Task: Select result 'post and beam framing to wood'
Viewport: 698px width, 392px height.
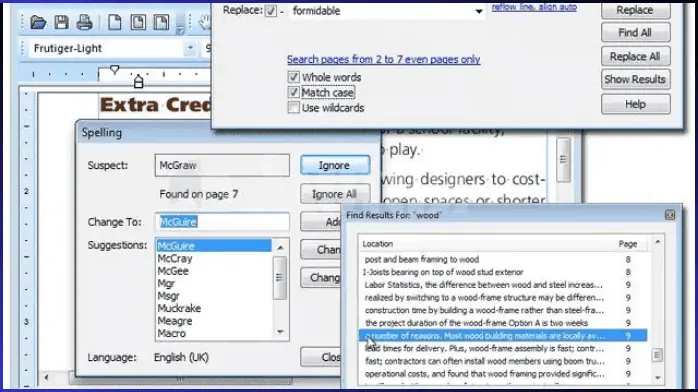Action: [x=503, y=259]
